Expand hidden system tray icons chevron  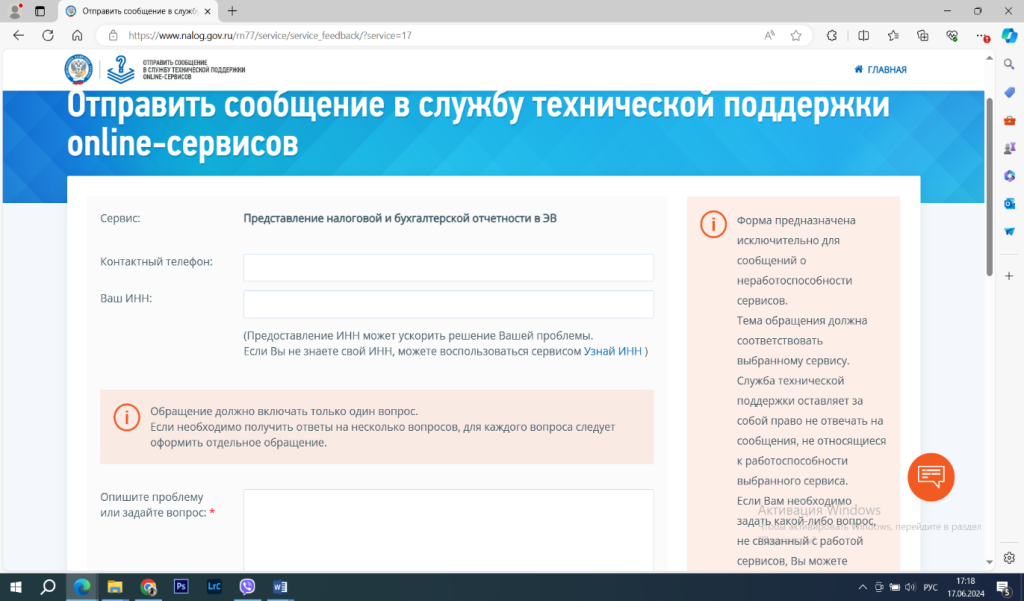(x=863, y=587)
